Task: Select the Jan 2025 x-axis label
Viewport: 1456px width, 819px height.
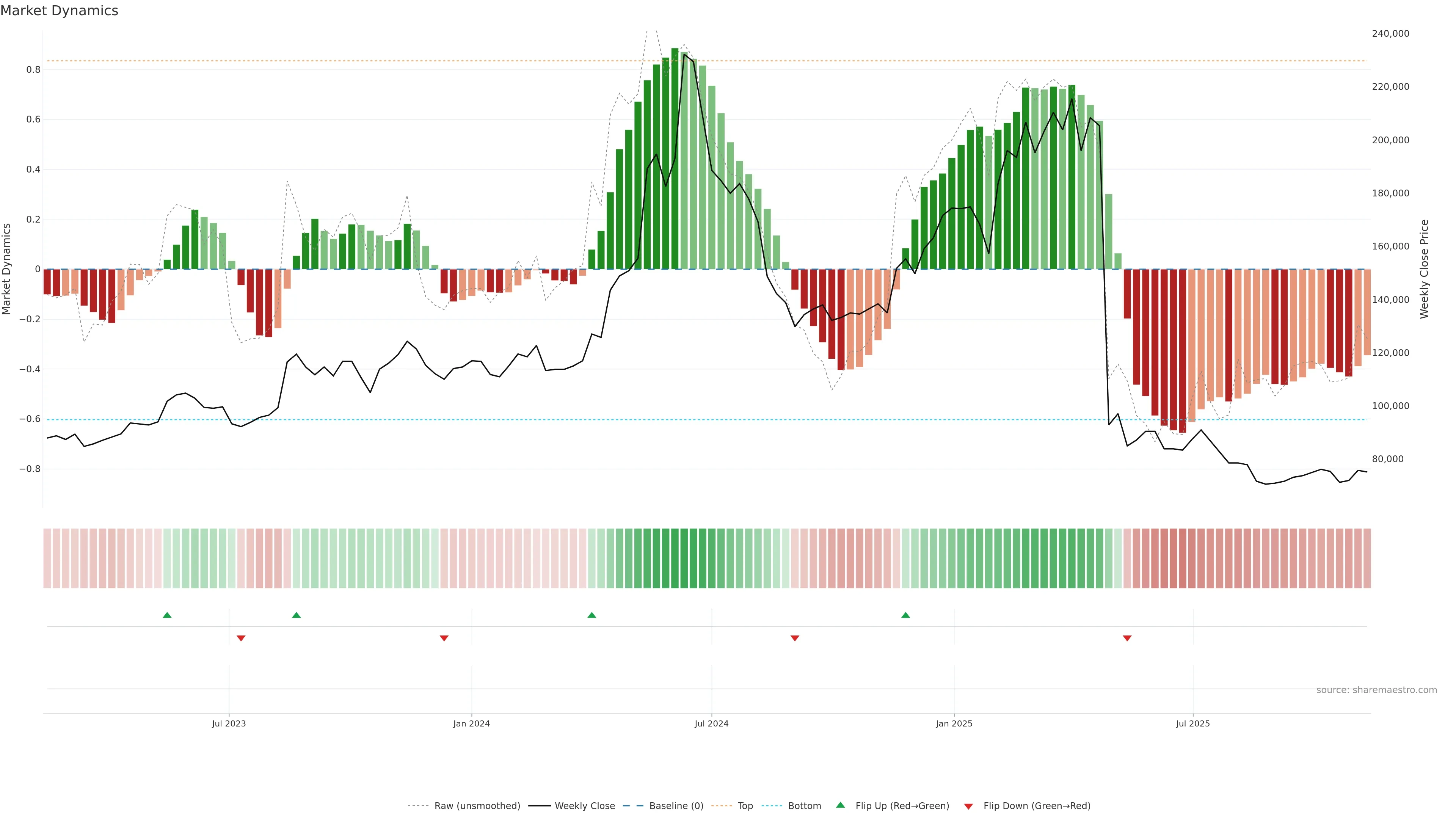Action: (x=954, y=723)
